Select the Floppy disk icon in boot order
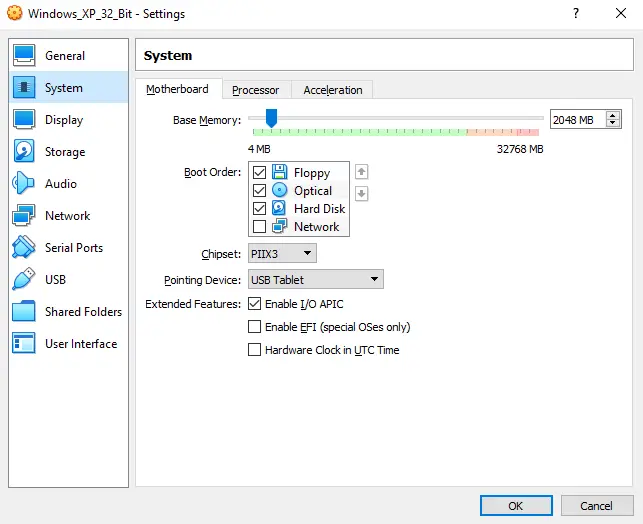The image size is (643, 524). 279,172
